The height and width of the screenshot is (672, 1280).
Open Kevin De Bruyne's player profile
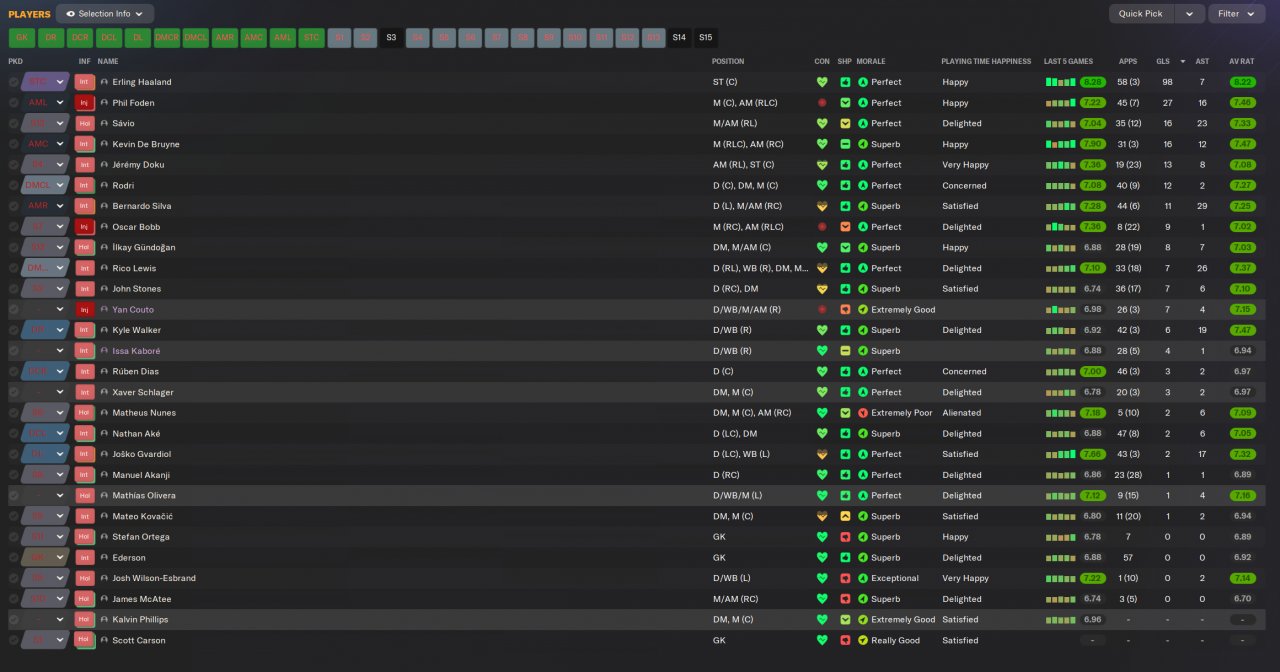click(146, 144)
